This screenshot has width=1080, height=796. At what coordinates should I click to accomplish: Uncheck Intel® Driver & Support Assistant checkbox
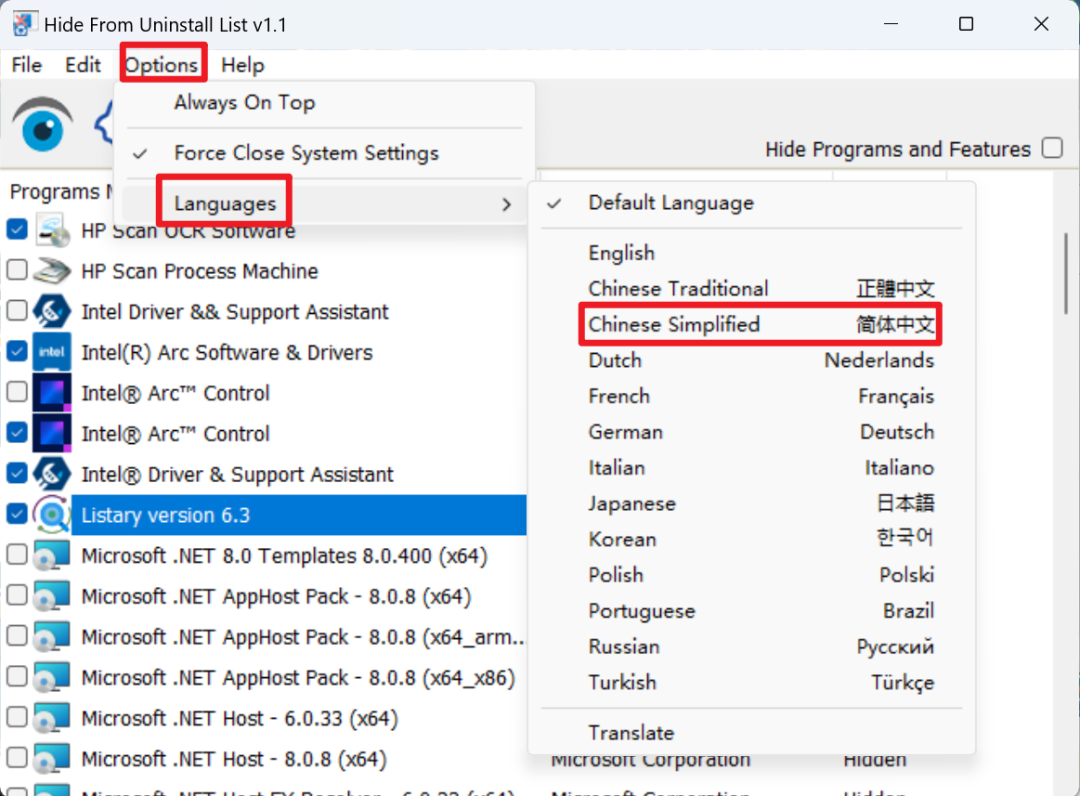pos(17,473)
